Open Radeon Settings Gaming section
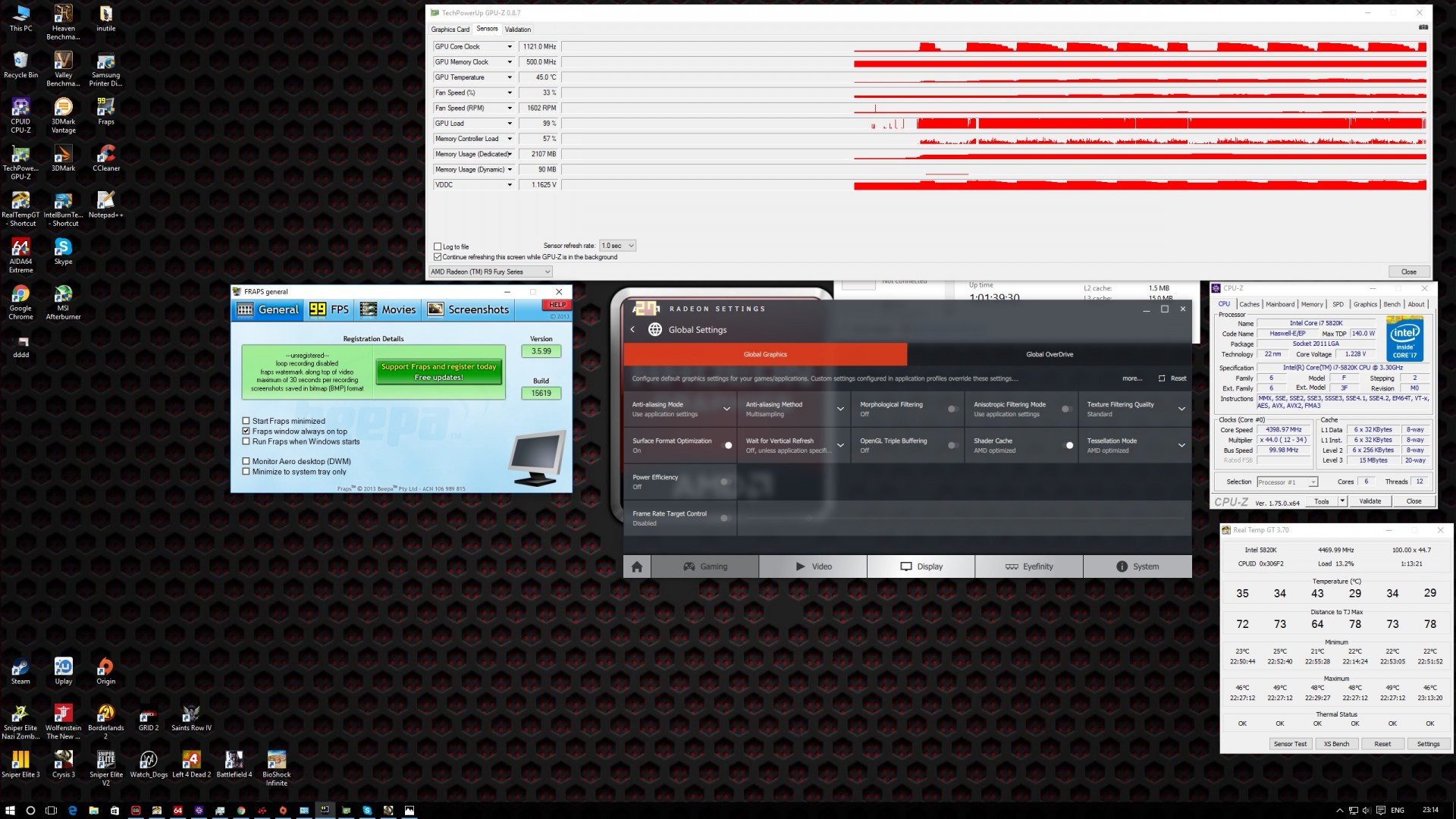The width and height of the screenshot is (1456, 819). (x=704, y=566)
